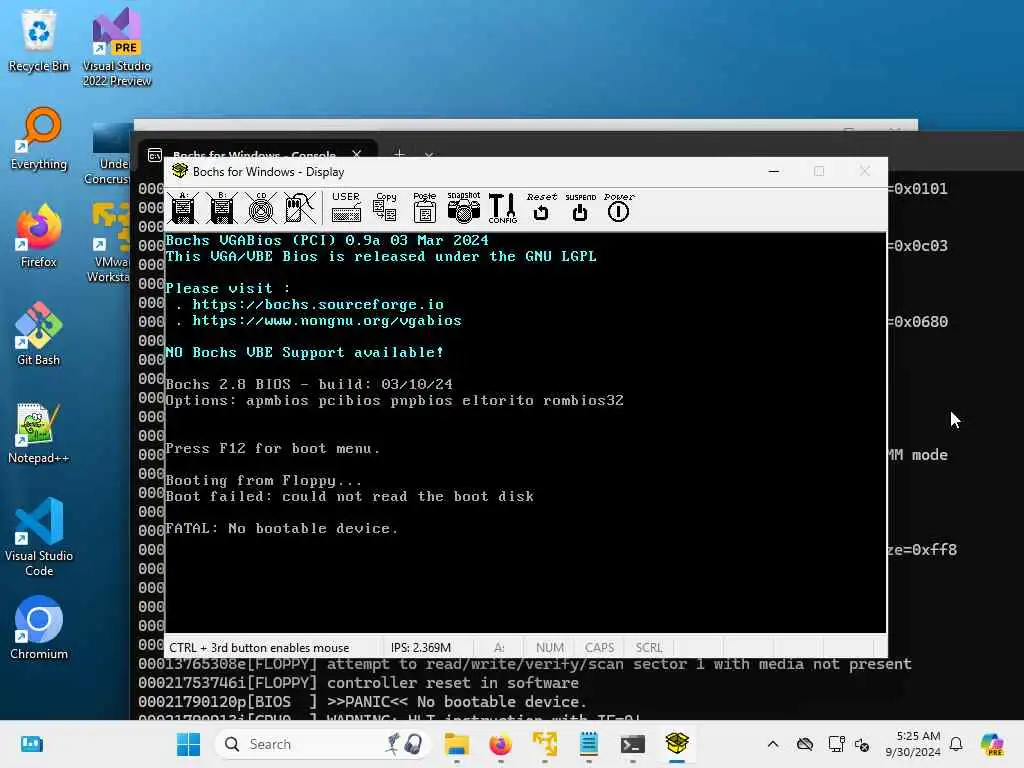Image resolution: width=1024 pixels, height=768 pixels.
Task: Open the Copilot preview tray icon
Action: pos(992,744)
